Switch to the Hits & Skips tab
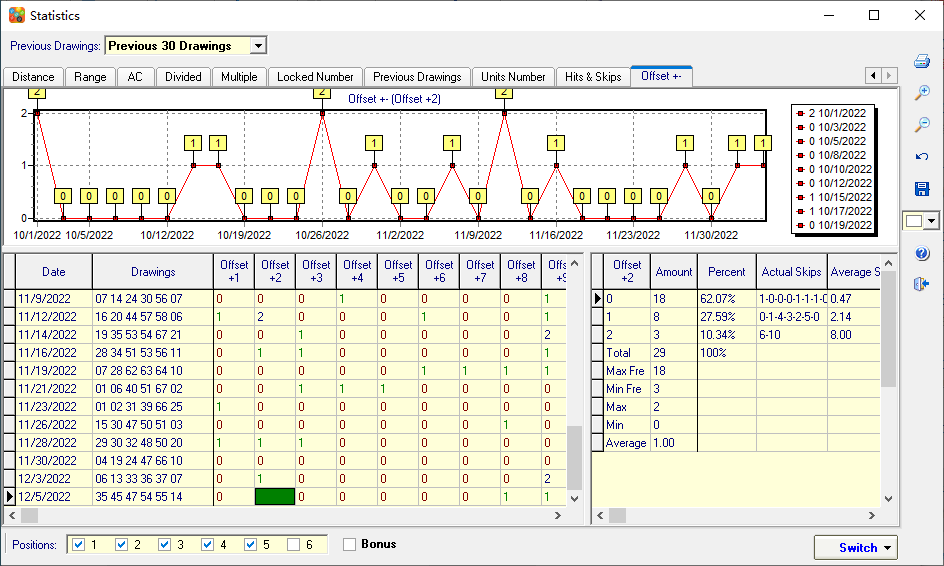Viewport: 944px width, 566px height. tap(593, 77)
